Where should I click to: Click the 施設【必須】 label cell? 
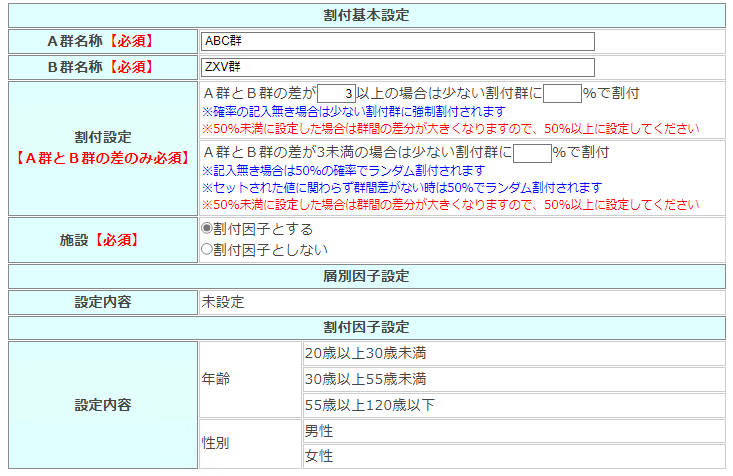[x=103, y=240]
